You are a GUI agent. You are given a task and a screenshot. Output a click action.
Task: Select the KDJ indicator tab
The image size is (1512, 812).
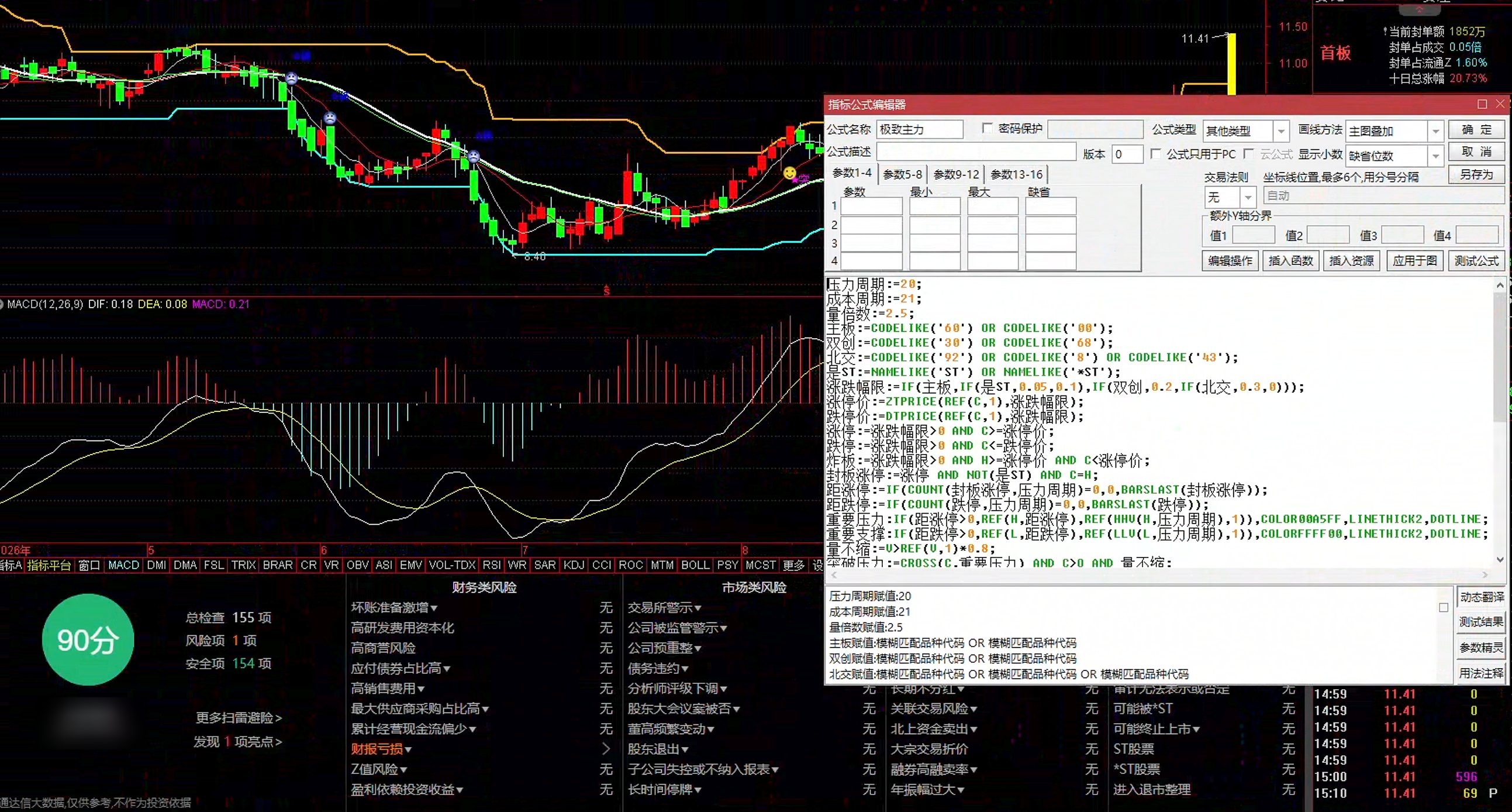click(574, 565)
